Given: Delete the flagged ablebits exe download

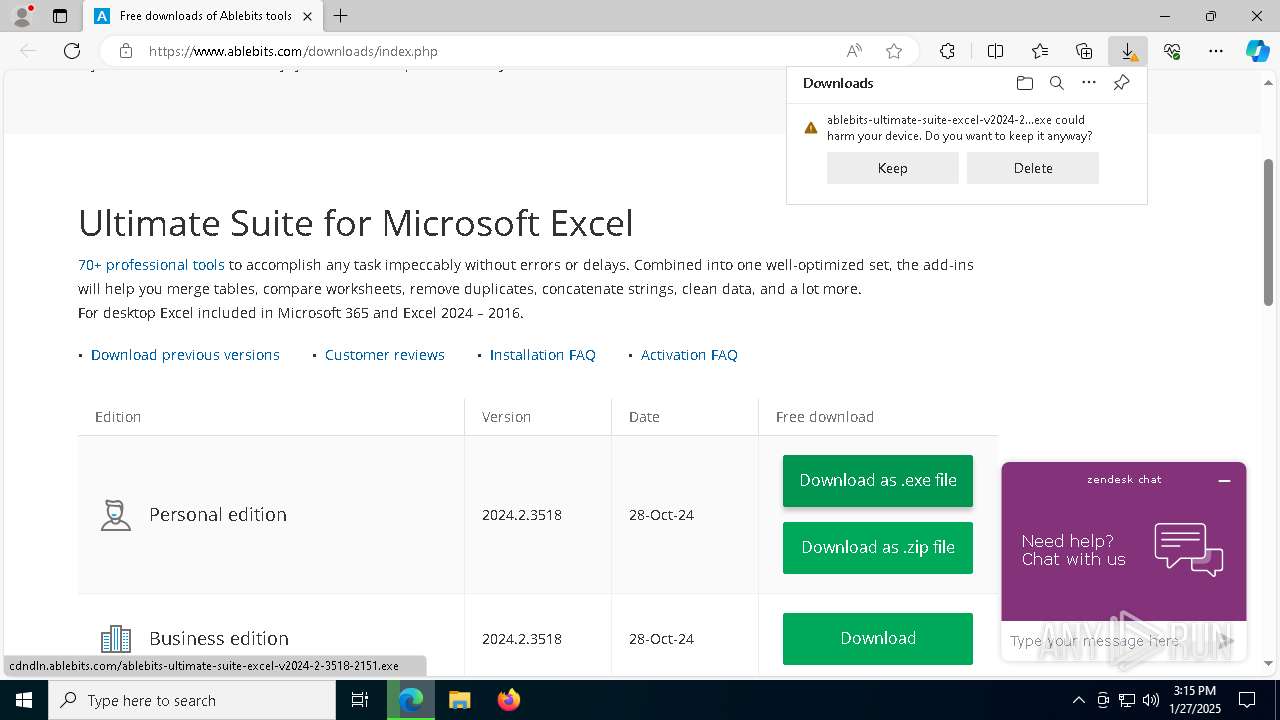Looking at the screenshot, I should coord(1033,168).
